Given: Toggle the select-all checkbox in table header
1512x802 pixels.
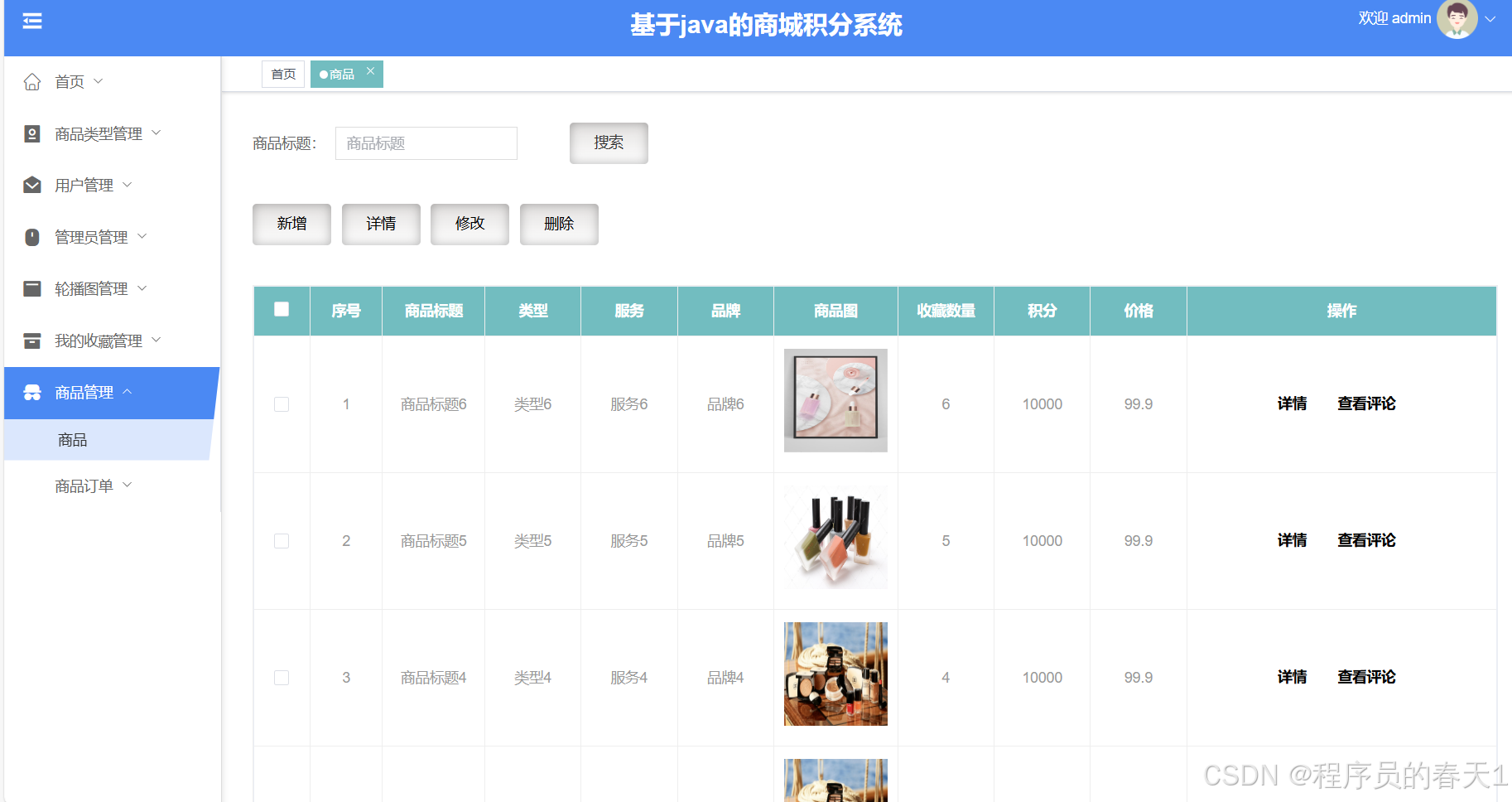Looking at the screenshot, I should click(282, 309).
